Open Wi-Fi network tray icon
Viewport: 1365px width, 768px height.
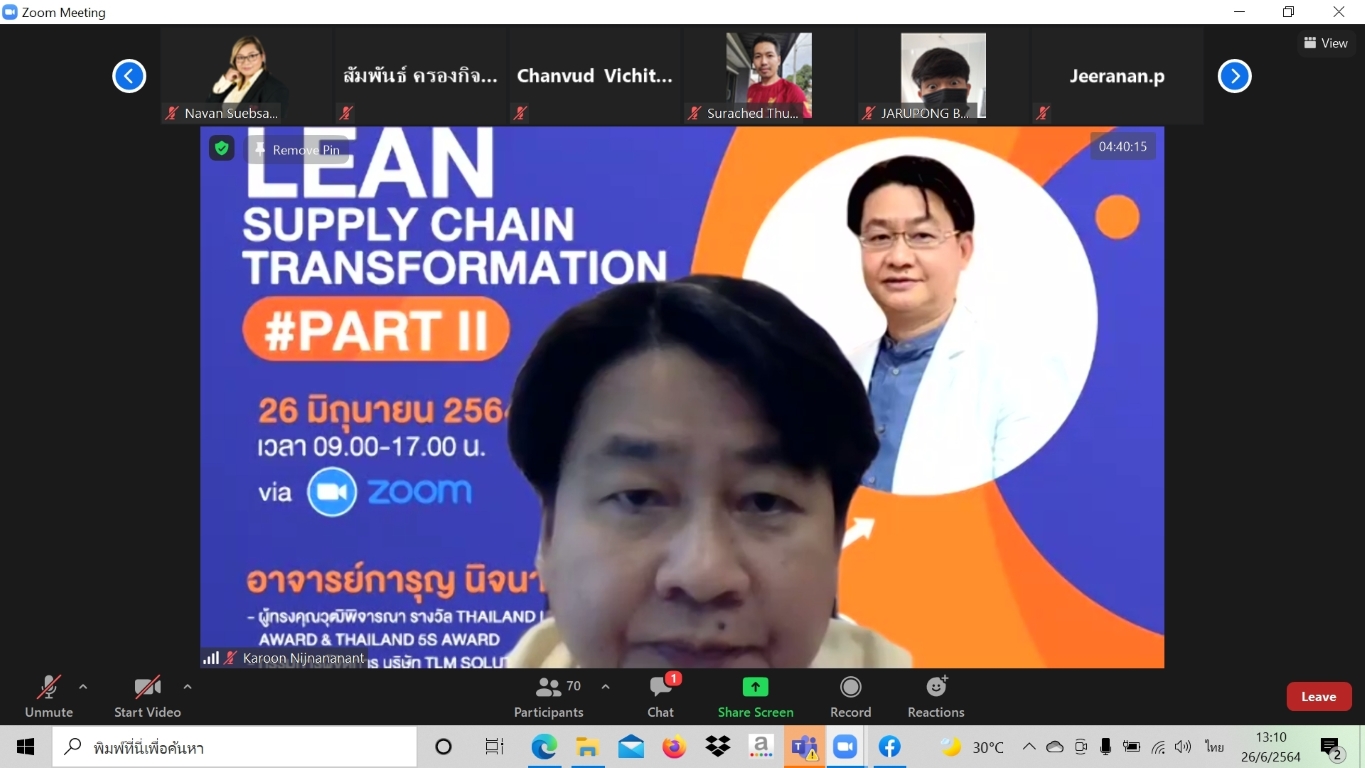tap(1158, 747)
